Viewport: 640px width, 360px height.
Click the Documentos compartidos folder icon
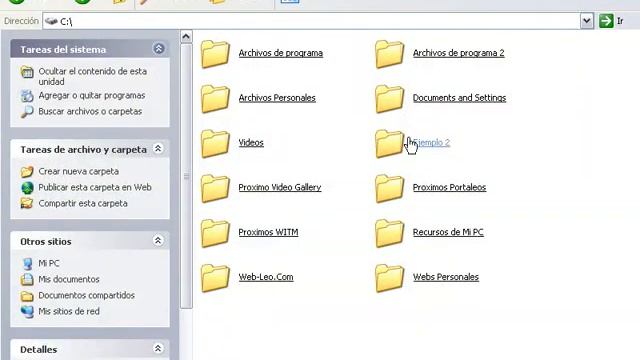(27, 295)
